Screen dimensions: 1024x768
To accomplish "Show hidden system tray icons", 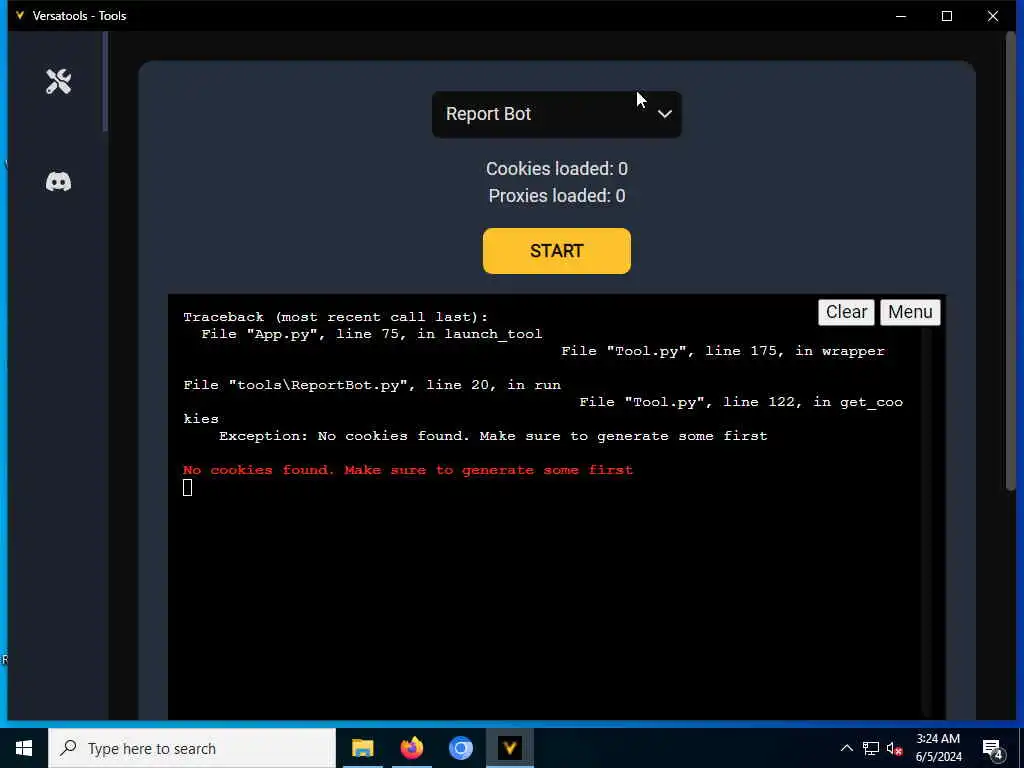I will (x=846, y=748).
